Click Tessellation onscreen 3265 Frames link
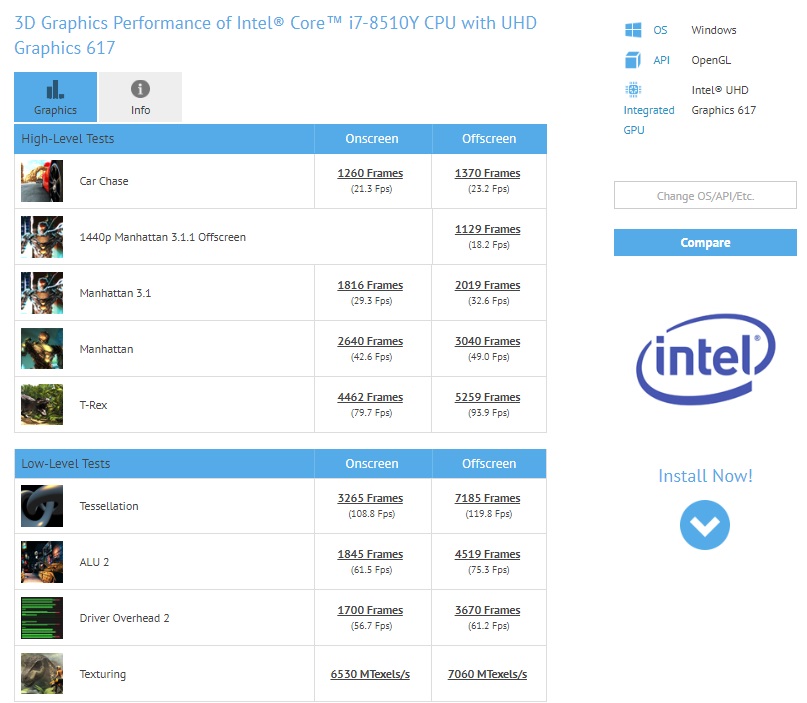 [370, 498]
